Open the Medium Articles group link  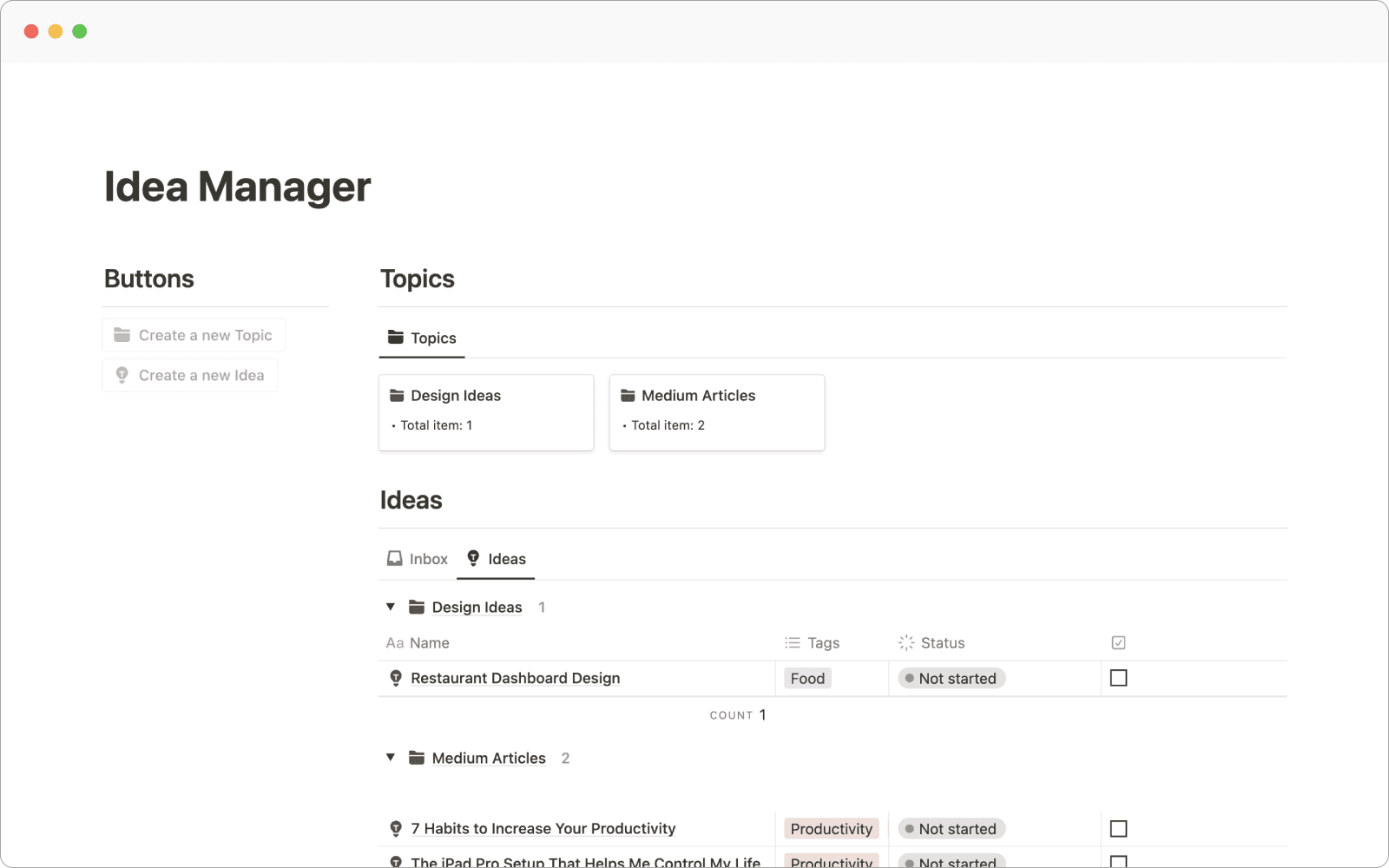click(489, 759)
